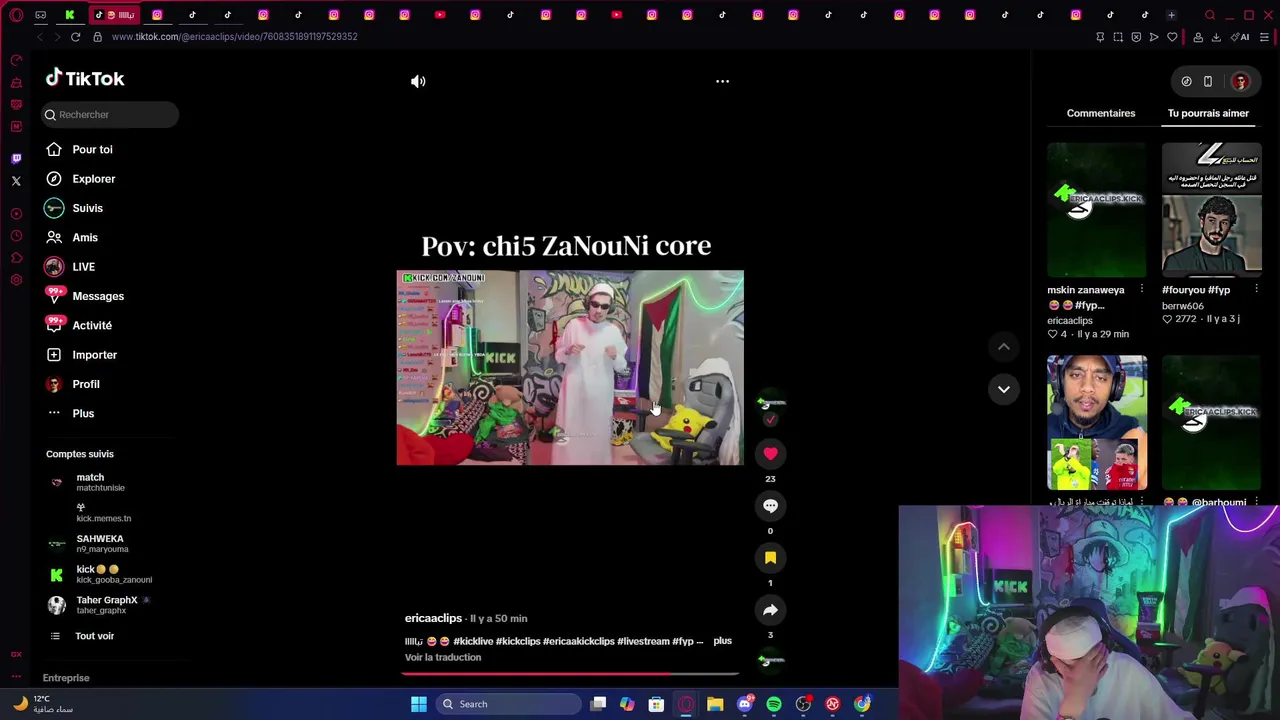The image size is (1280, 720).
Task: Open X in the browser sidebar
Action: (16, 181)
